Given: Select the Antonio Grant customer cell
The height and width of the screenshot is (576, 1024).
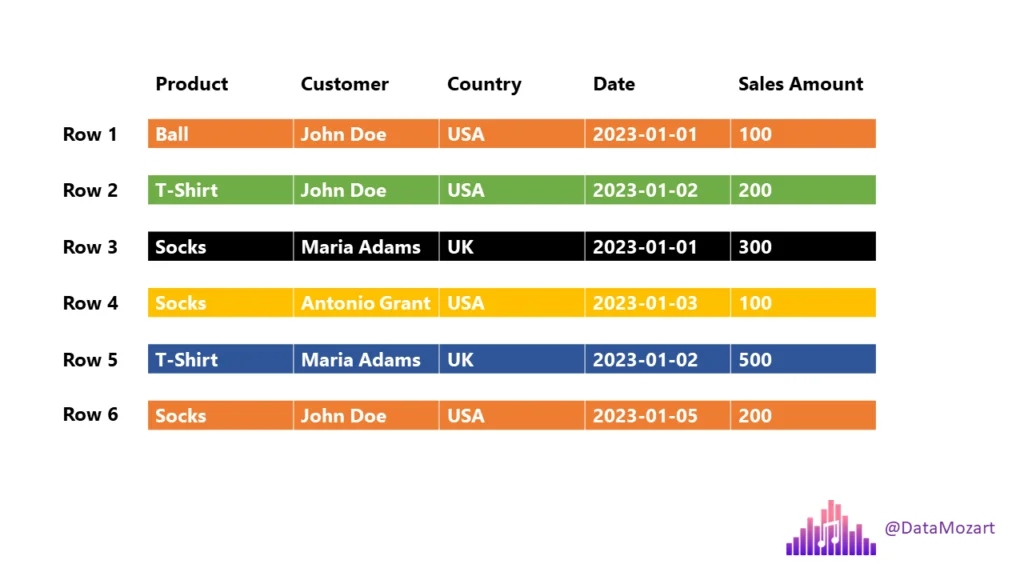Looking at the screenshot, I should click(x=366, y=303).
